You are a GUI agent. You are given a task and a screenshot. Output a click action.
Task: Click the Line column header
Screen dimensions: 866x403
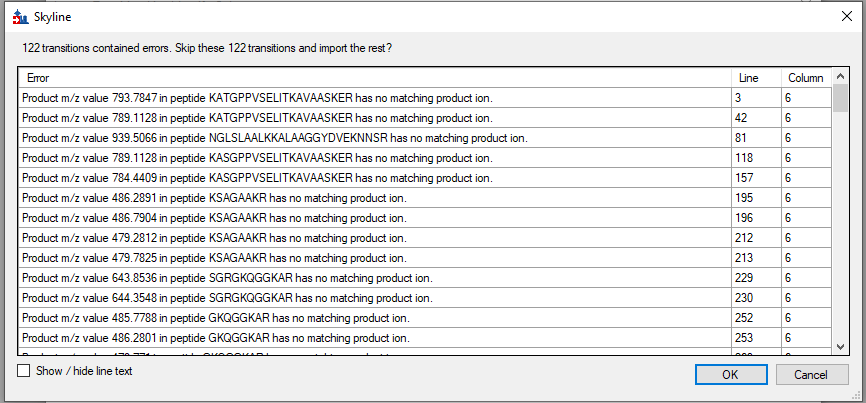tap(756, 77)
